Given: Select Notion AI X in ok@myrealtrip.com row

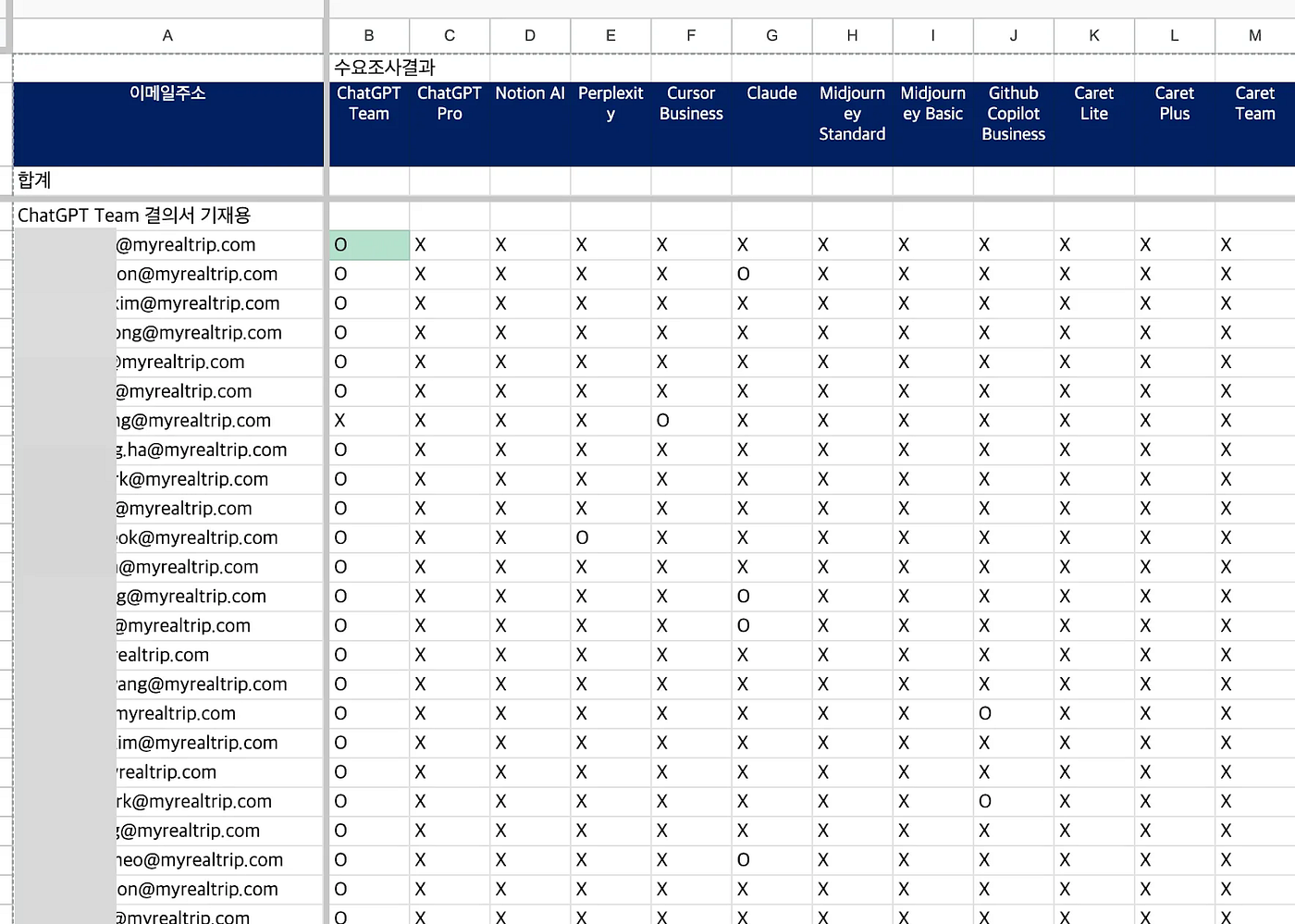Looking at the screenshot, I should [x=530, y=538].
